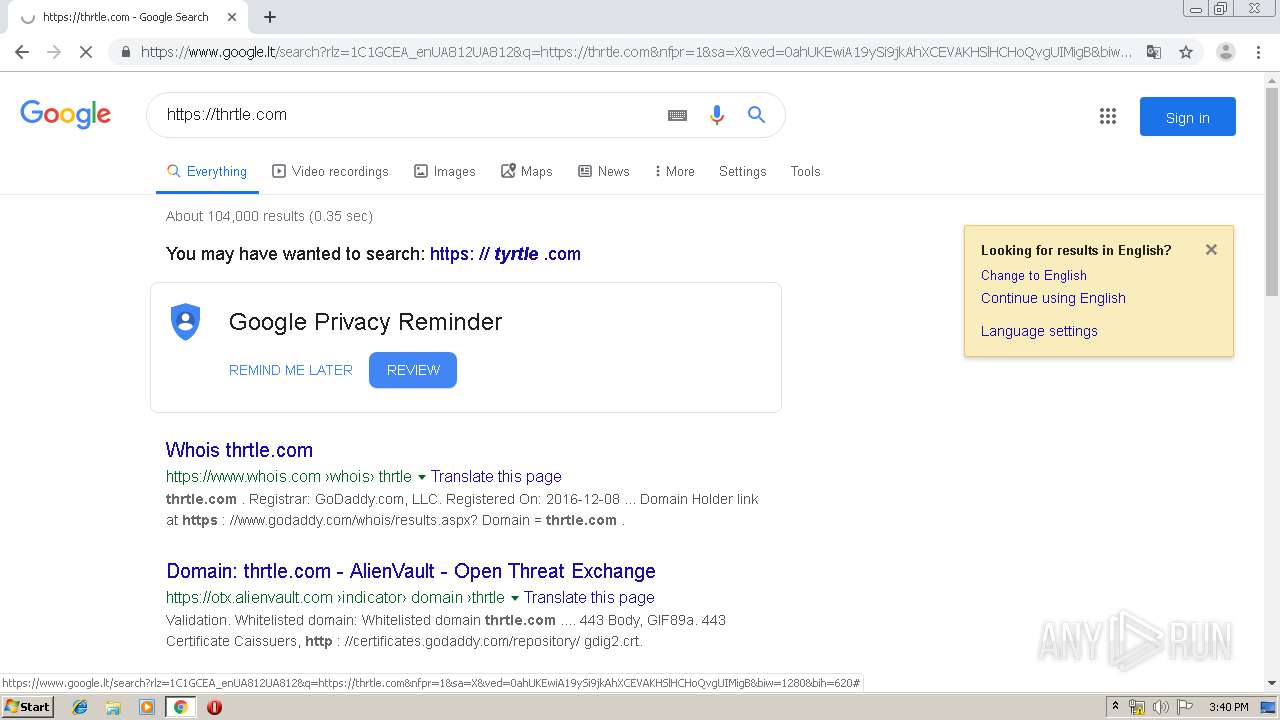
Task: Switch to the Maps tab
Action: tap(526, 171)
